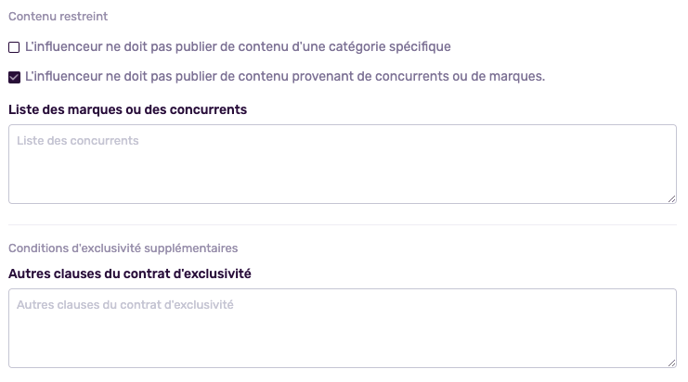Enable the specific category content restriction checkbox
This screenshot has width=688, height=382.
(14, 47)
